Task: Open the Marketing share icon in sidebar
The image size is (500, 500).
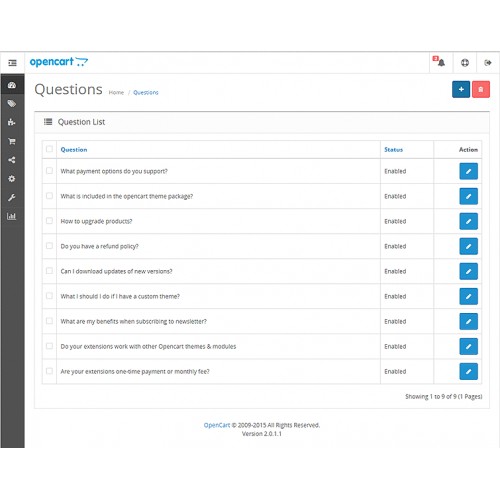Action: coord(12,160)
